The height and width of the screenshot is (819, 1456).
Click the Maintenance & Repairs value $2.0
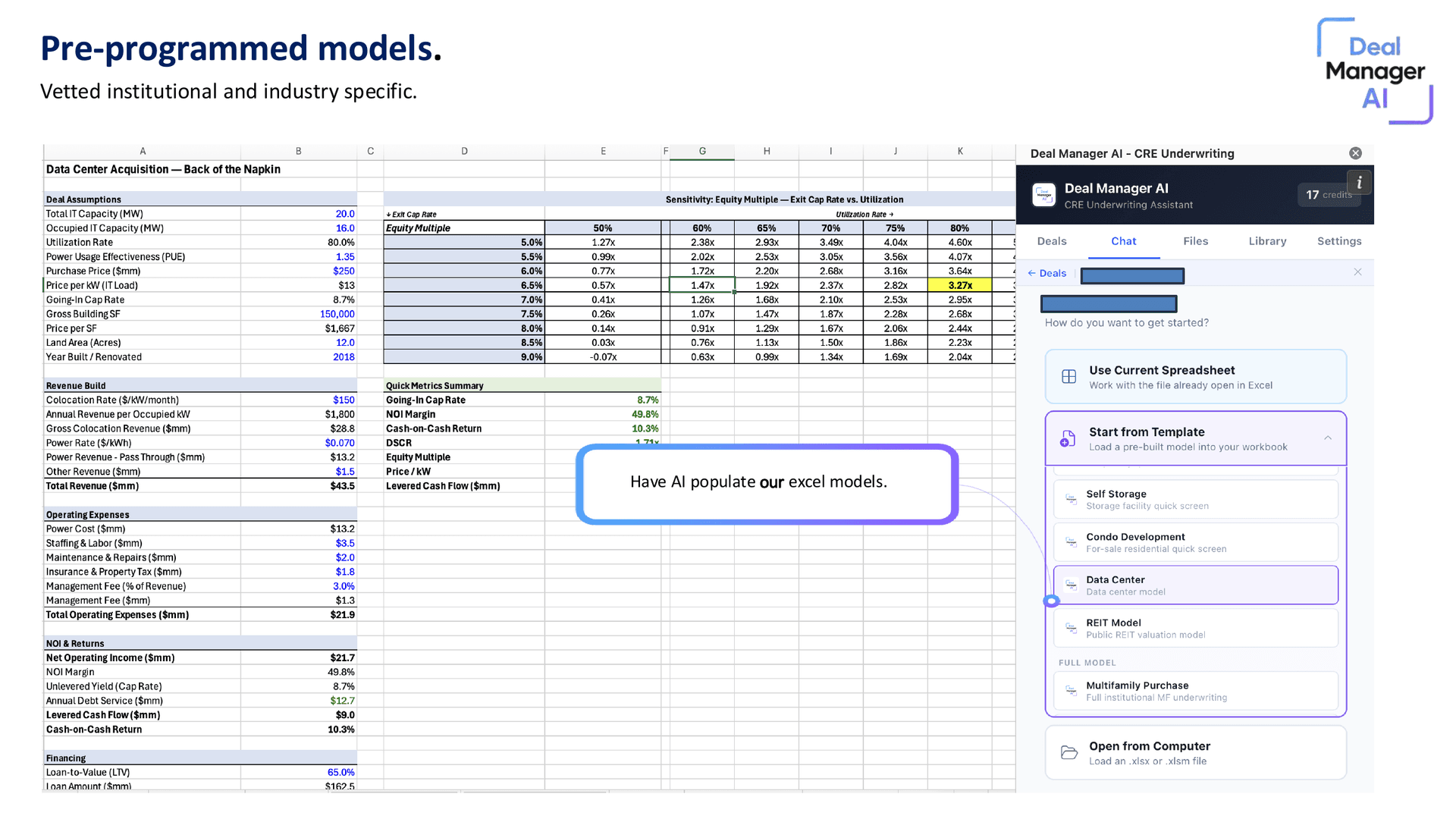coord(299,557)
